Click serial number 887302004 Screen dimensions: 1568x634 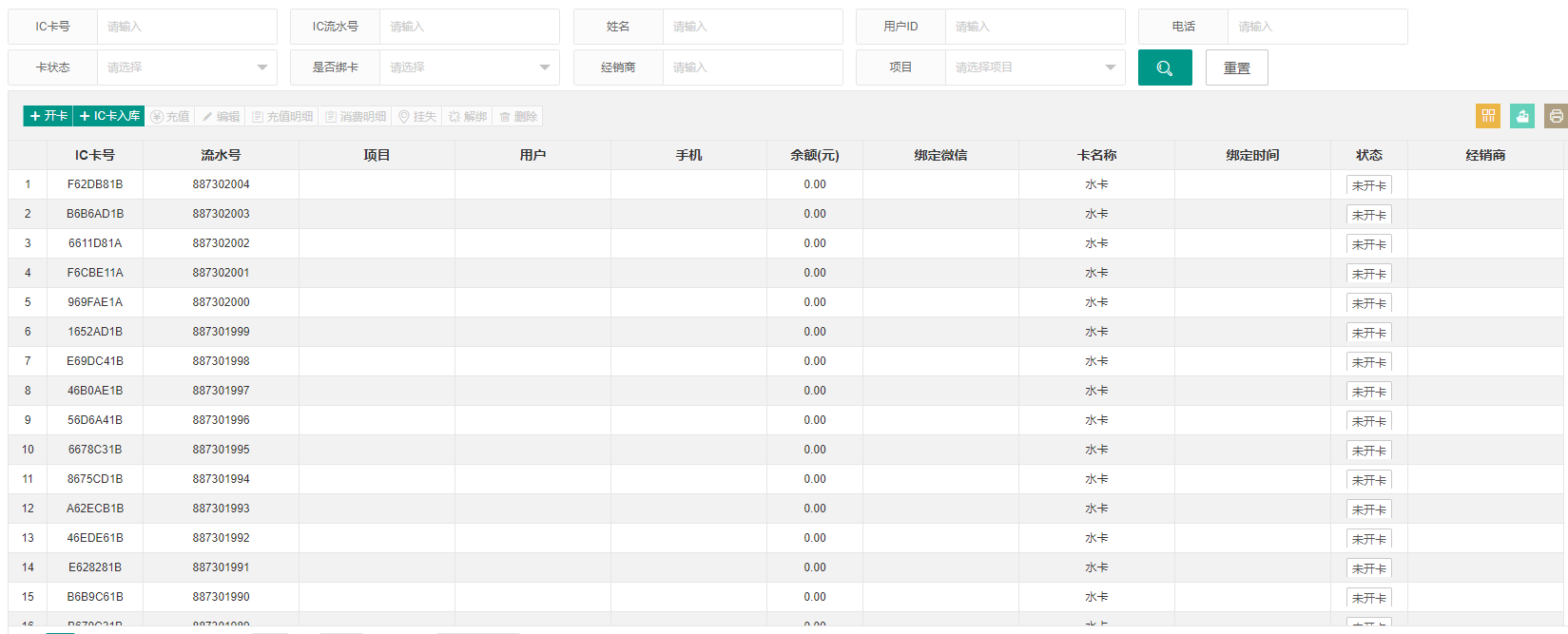pos(221,184)
